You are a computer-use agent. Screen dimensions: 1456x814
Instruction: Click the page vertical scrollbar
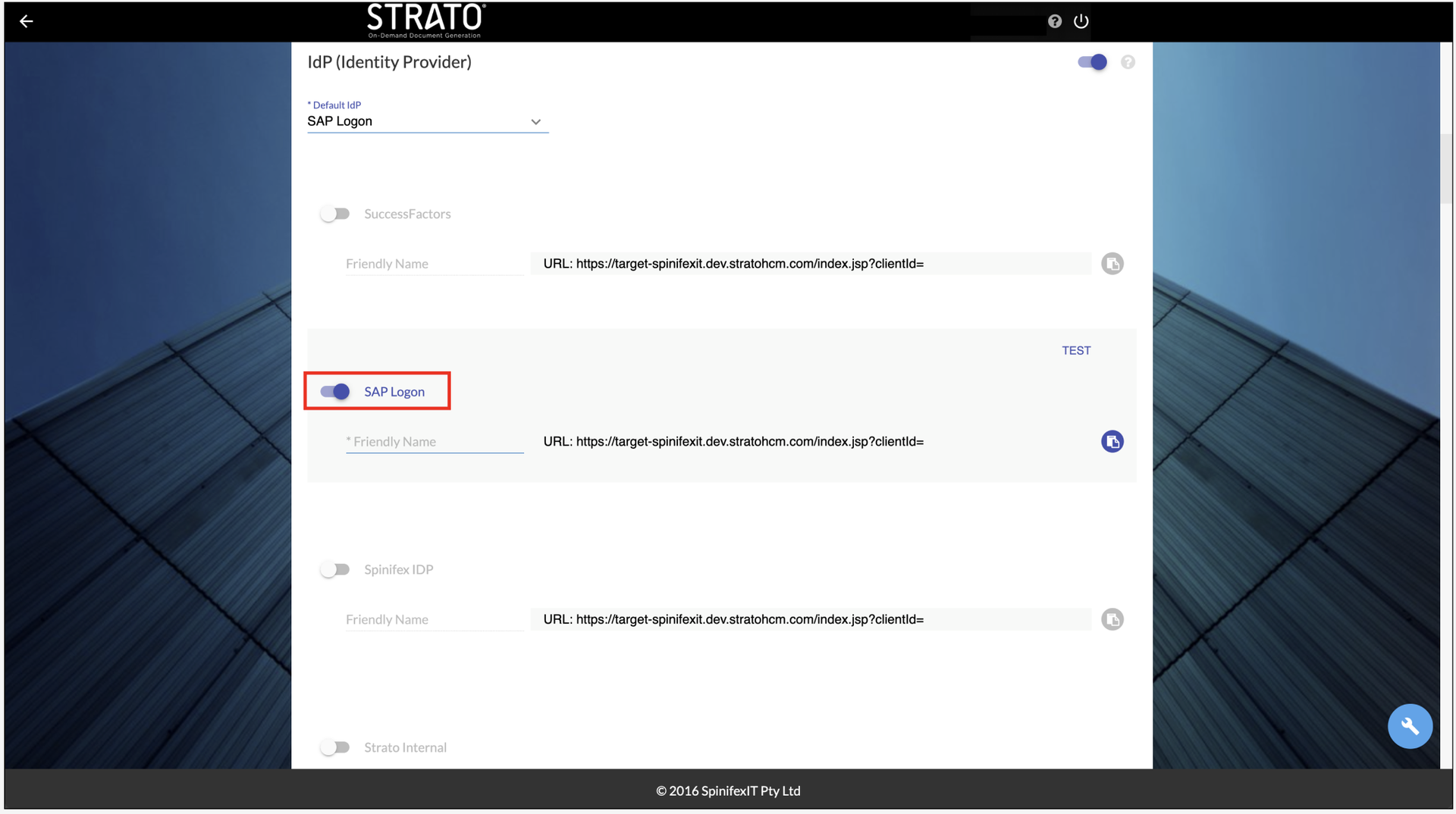pos(1447,170)
